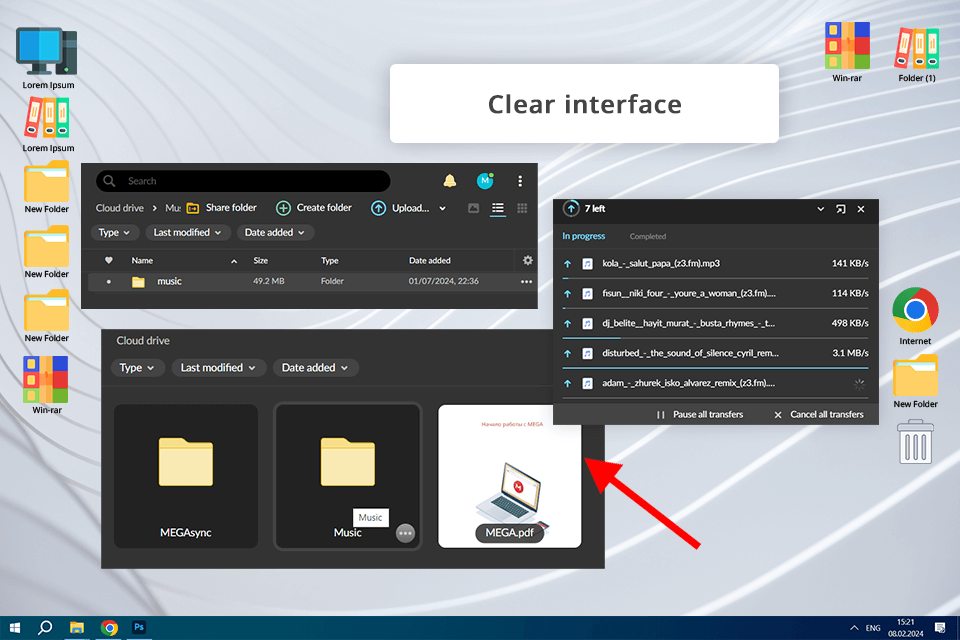Open Date added filter in lower window
Viewport: 960px width, 640px height.
click(x=315, y=367)
